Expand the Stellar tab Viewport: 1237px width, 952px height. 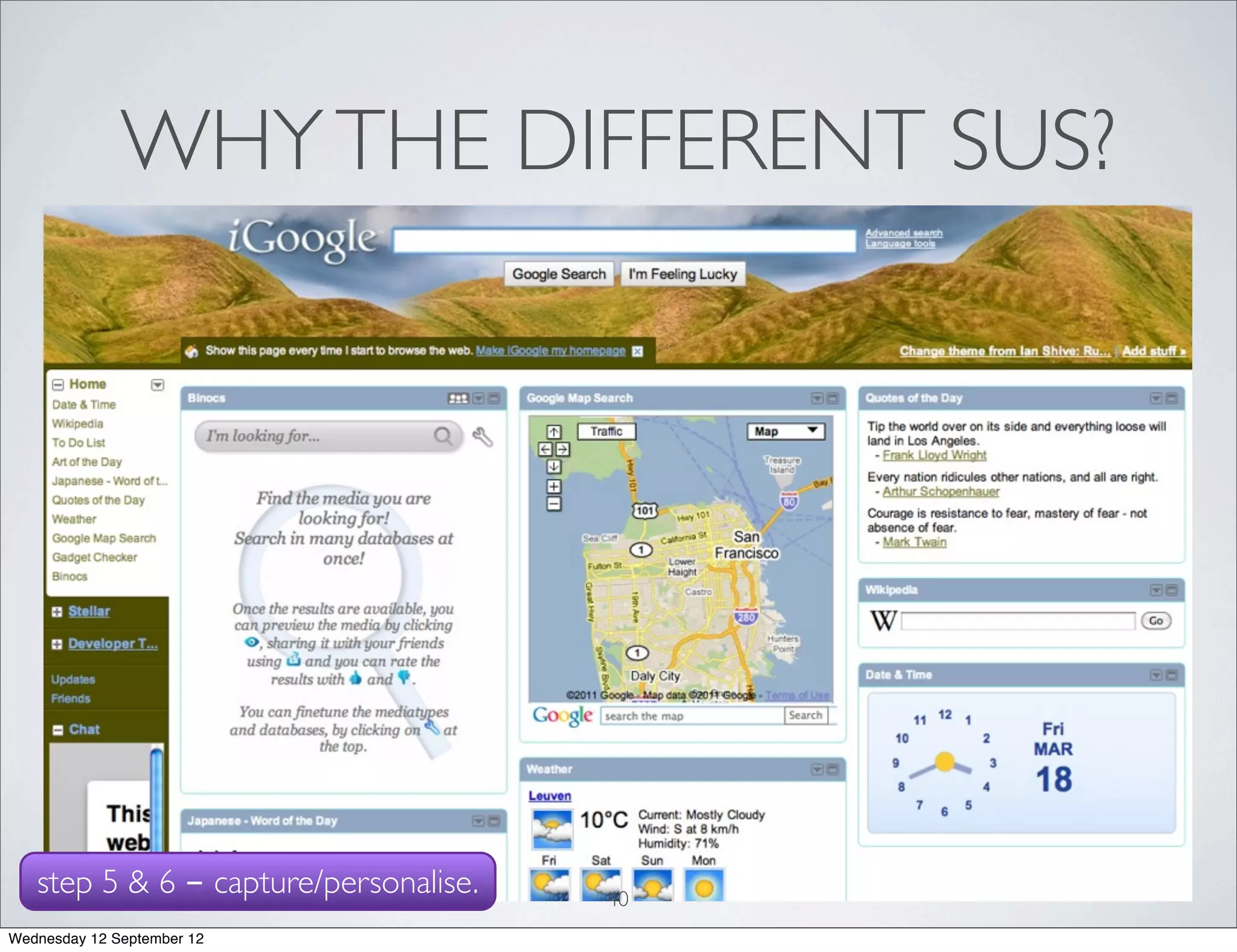[57, 612]
